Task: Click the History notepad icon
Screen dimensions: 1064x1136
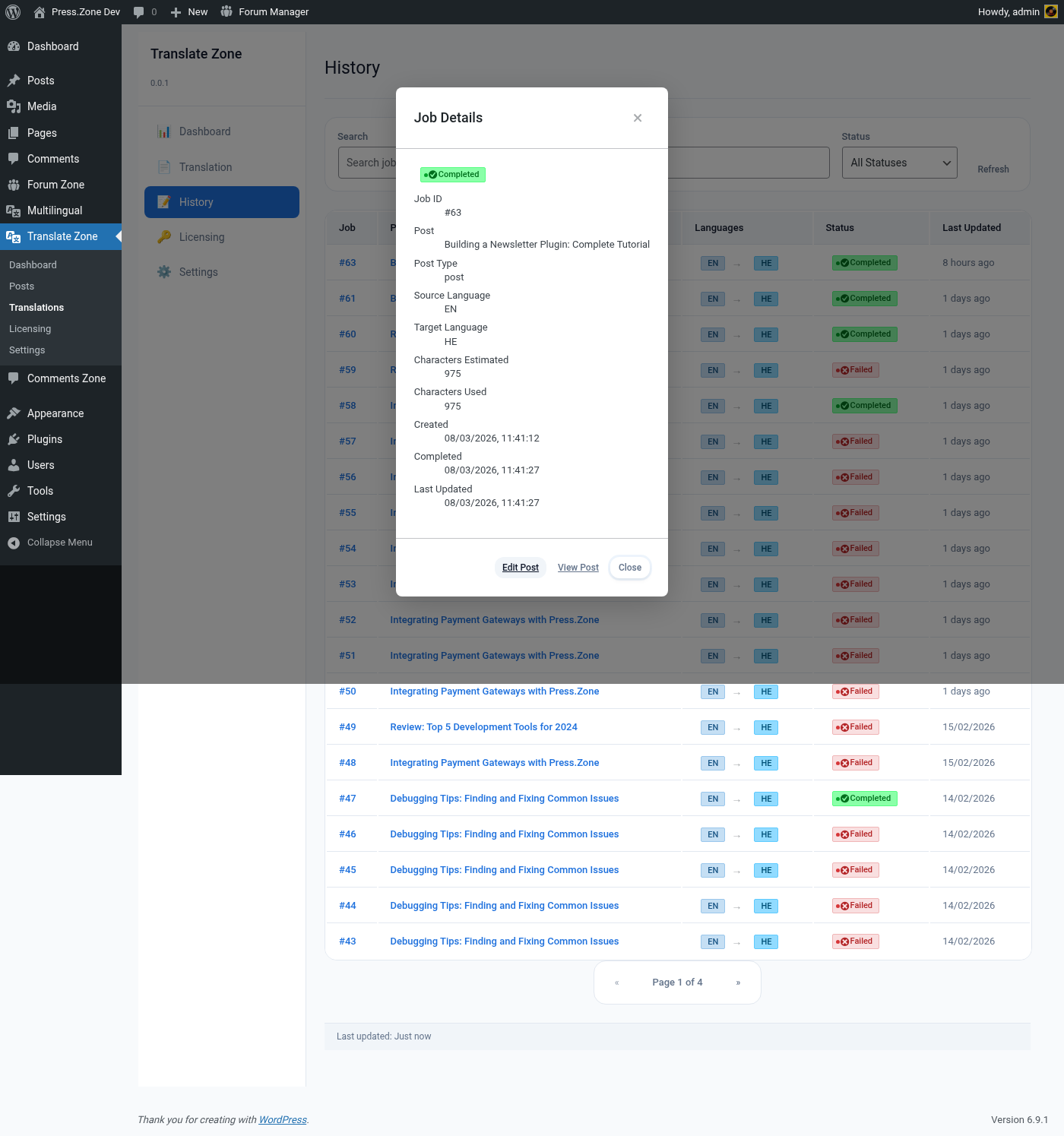Action: [x=164, y=202]
